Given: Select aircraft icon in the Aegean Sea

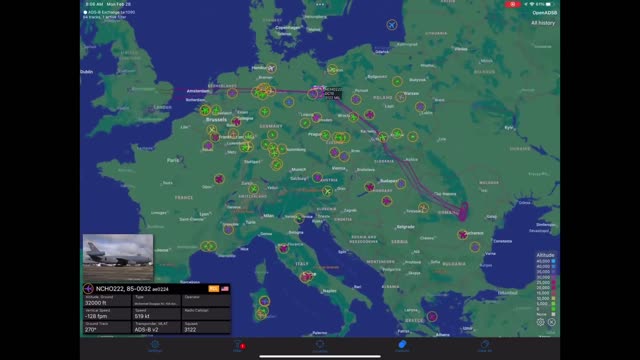Looking at the screenshot, I should click(432, 316).
